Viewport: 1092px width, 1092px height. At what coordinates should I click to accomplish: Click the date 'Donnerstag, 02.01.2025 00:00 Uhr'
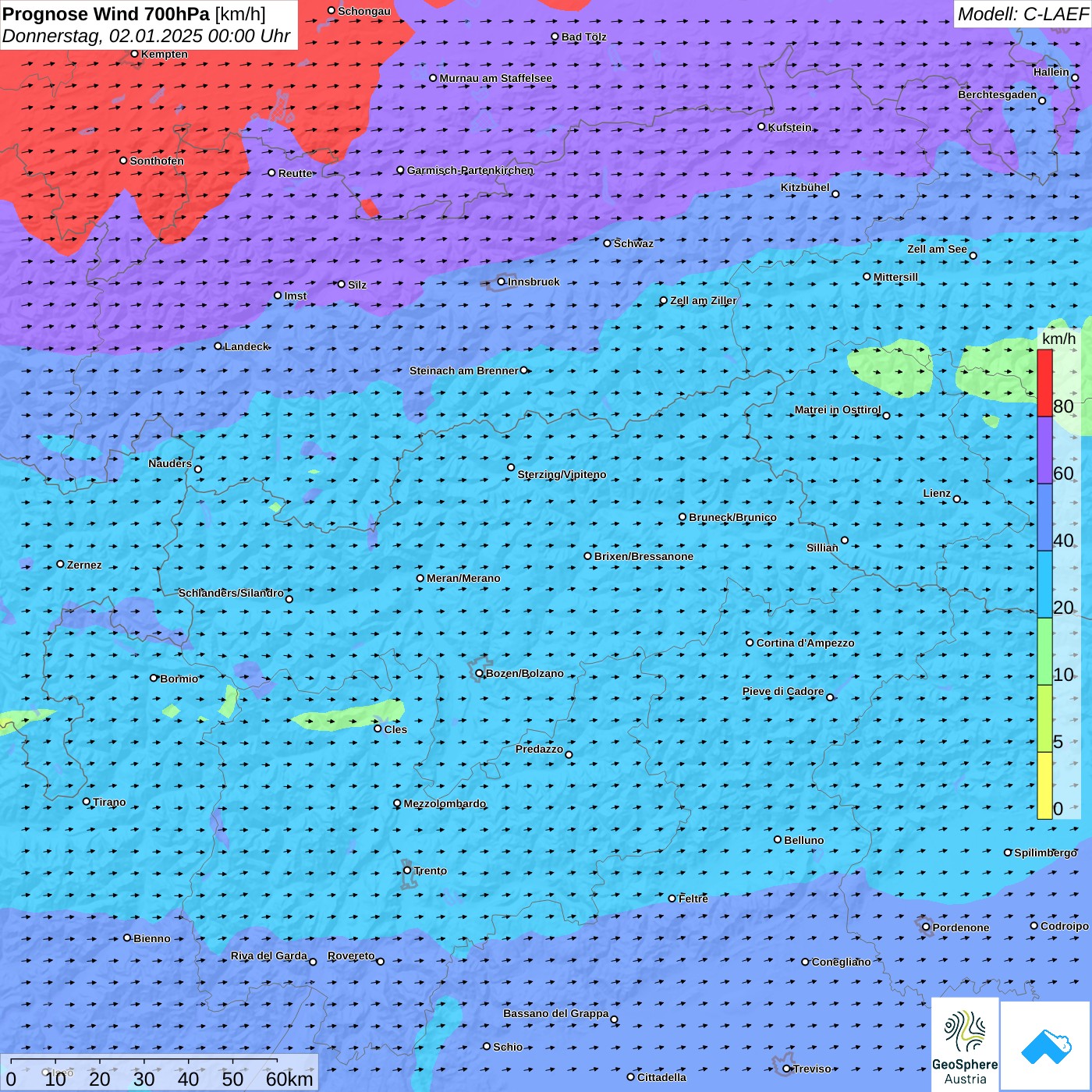point(147,36)
